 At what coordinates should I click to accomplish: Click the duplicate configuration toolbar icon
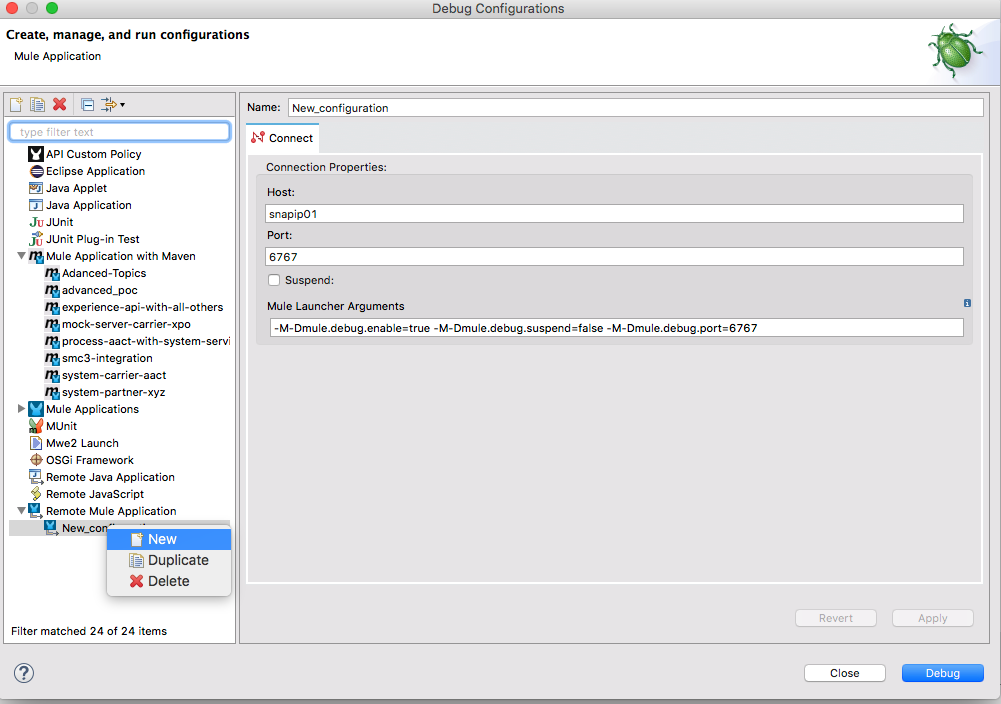(x=37, y=105)
